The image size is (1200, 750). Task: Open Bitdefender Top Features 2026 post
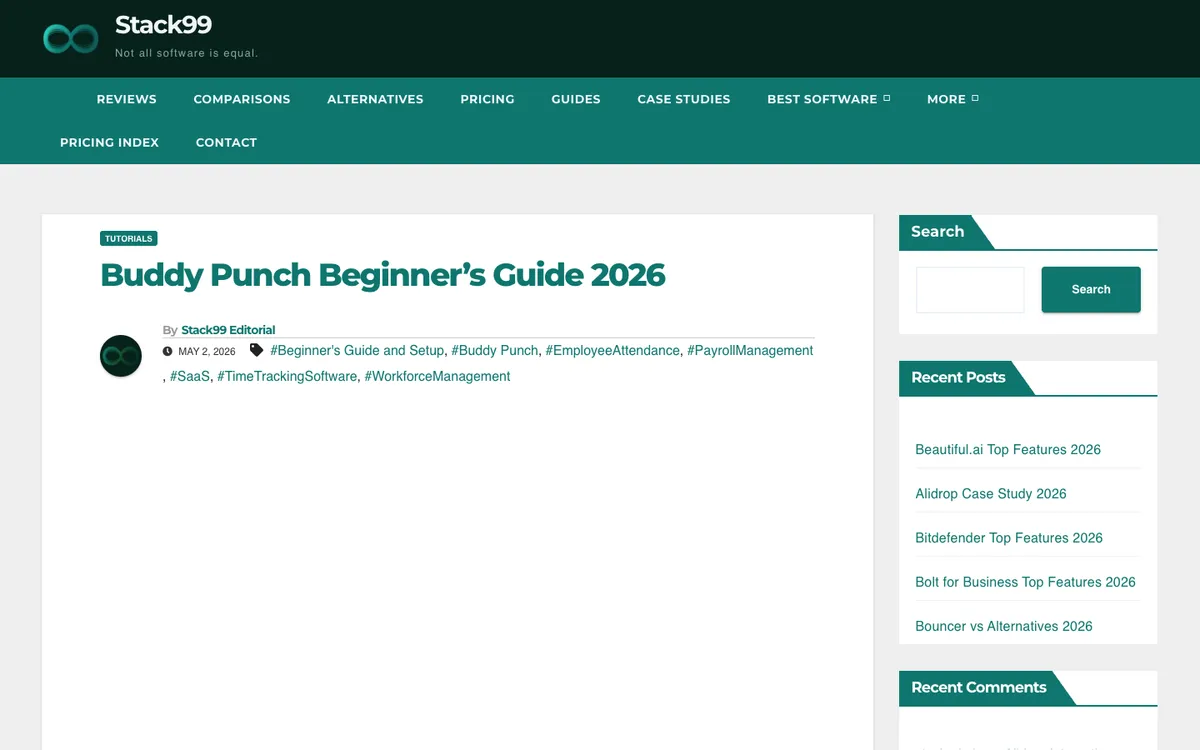click(x=1009, y=538)
